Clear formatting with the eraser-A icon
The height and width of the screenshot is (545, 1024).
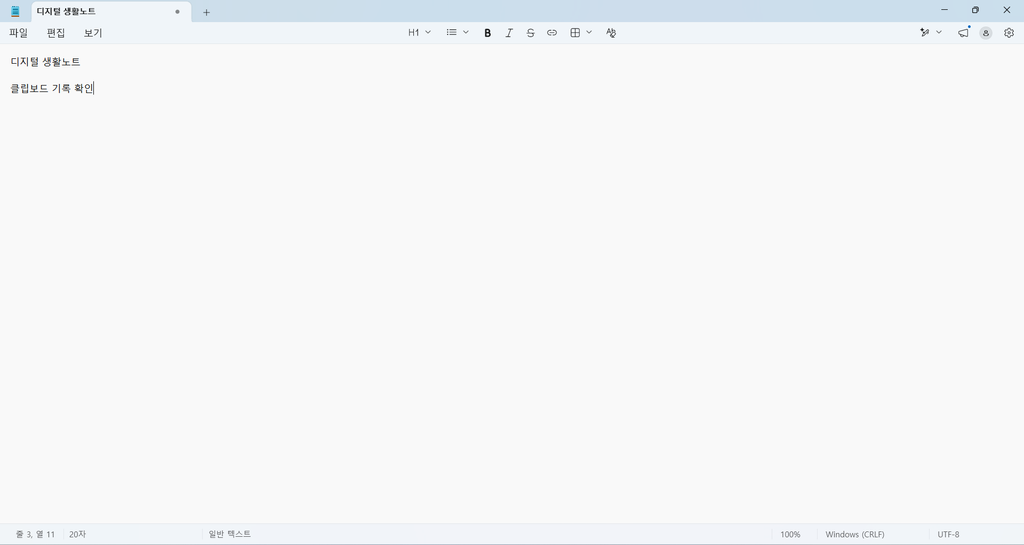(611, 33)
